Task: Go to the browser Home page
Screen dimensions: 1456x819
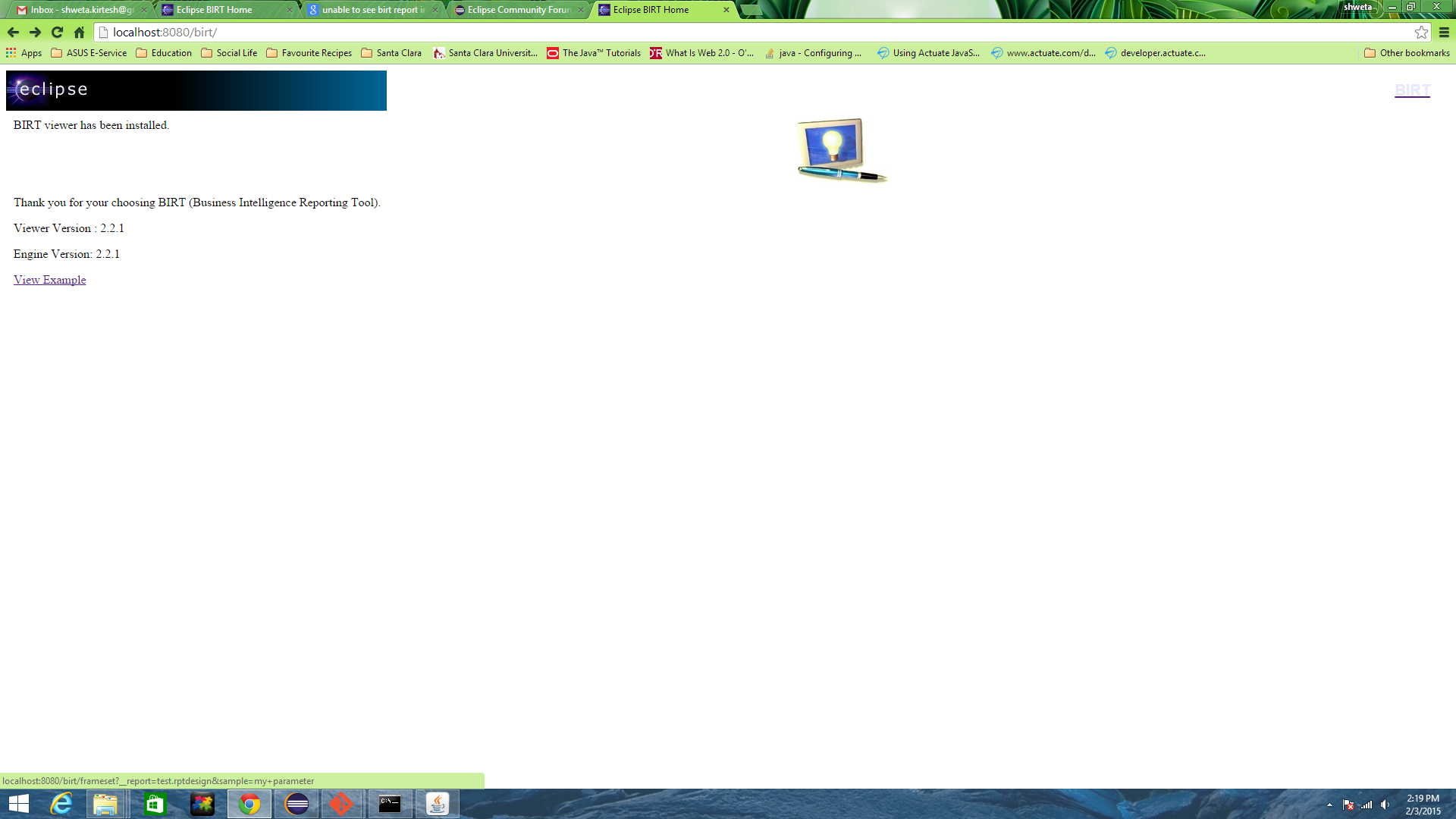Action: click(x=79, y=33)
